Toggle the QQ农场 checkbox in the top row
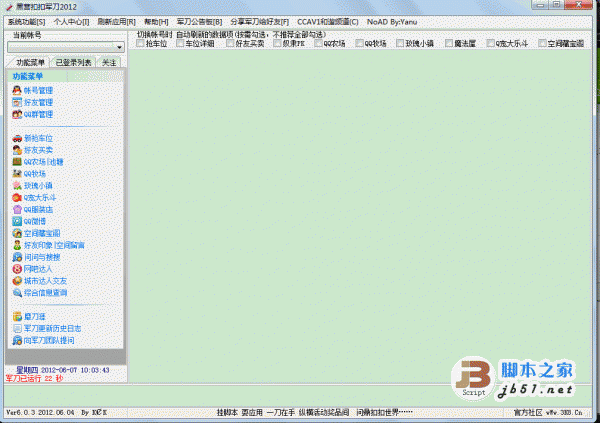The width and height of the screenshot is (600, 423). [x=318, y=43]
